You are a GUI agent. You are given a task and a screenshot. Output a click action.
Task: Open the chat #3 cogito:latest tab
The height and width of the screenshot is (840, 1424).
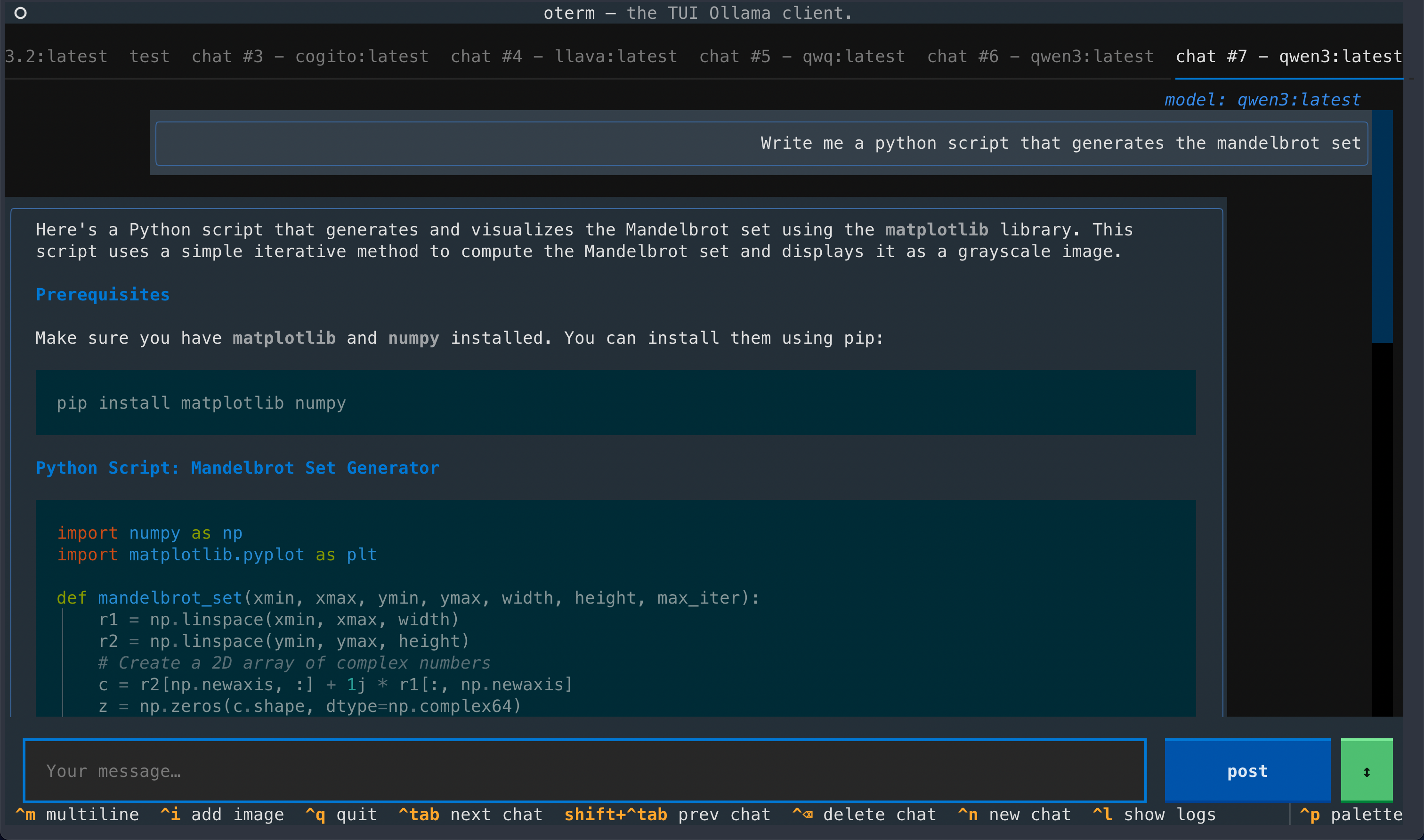tap(309, 56)
